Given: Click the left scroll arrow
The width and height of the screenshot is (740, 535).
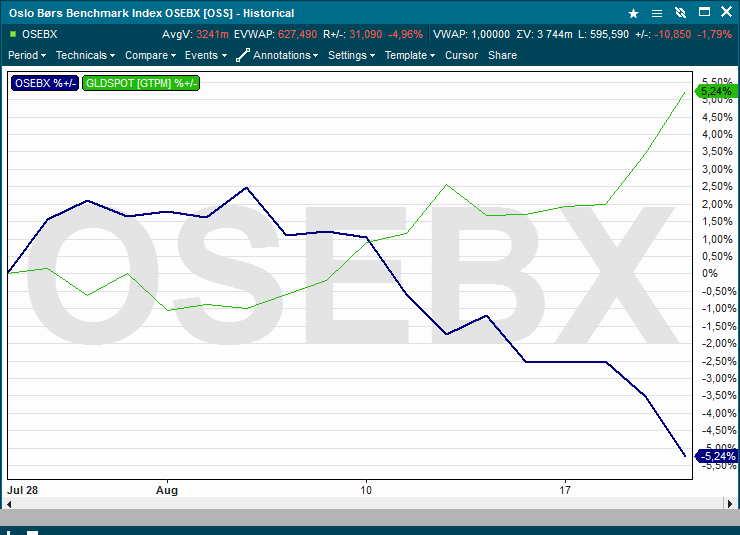Looking at the screenshot, I should coord(8,504).
